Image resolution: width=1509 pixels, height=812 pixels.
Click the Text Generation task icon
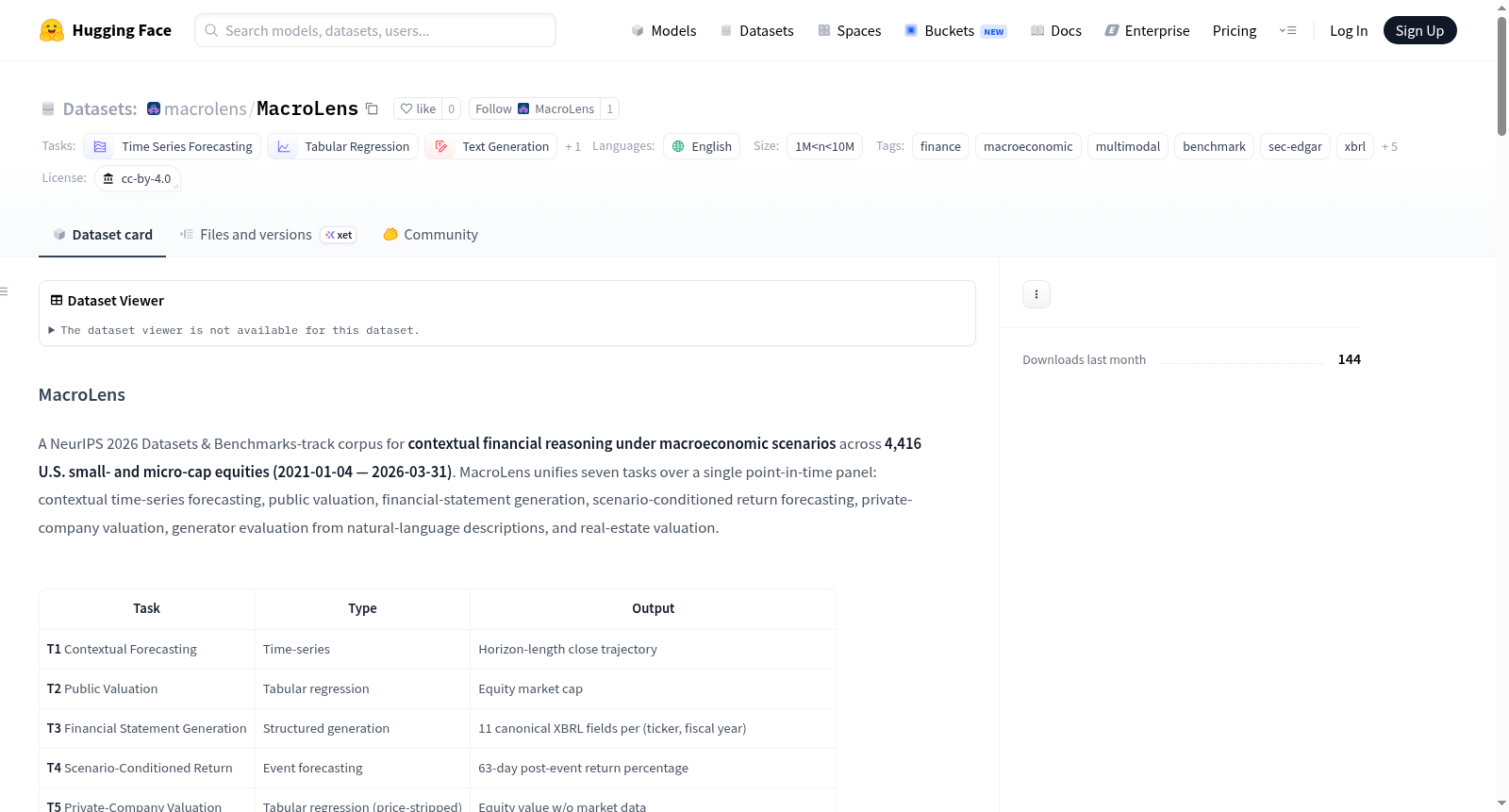click(x=441, y=146)
